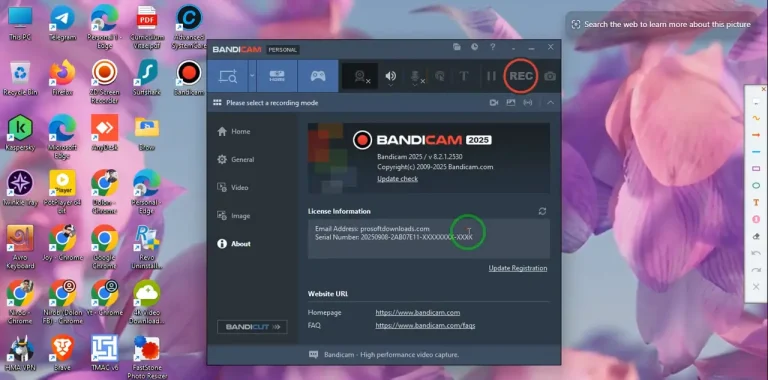Screen dimensions: 768x380
Task: Open the BANDICUT button
Action: [252, 327]
